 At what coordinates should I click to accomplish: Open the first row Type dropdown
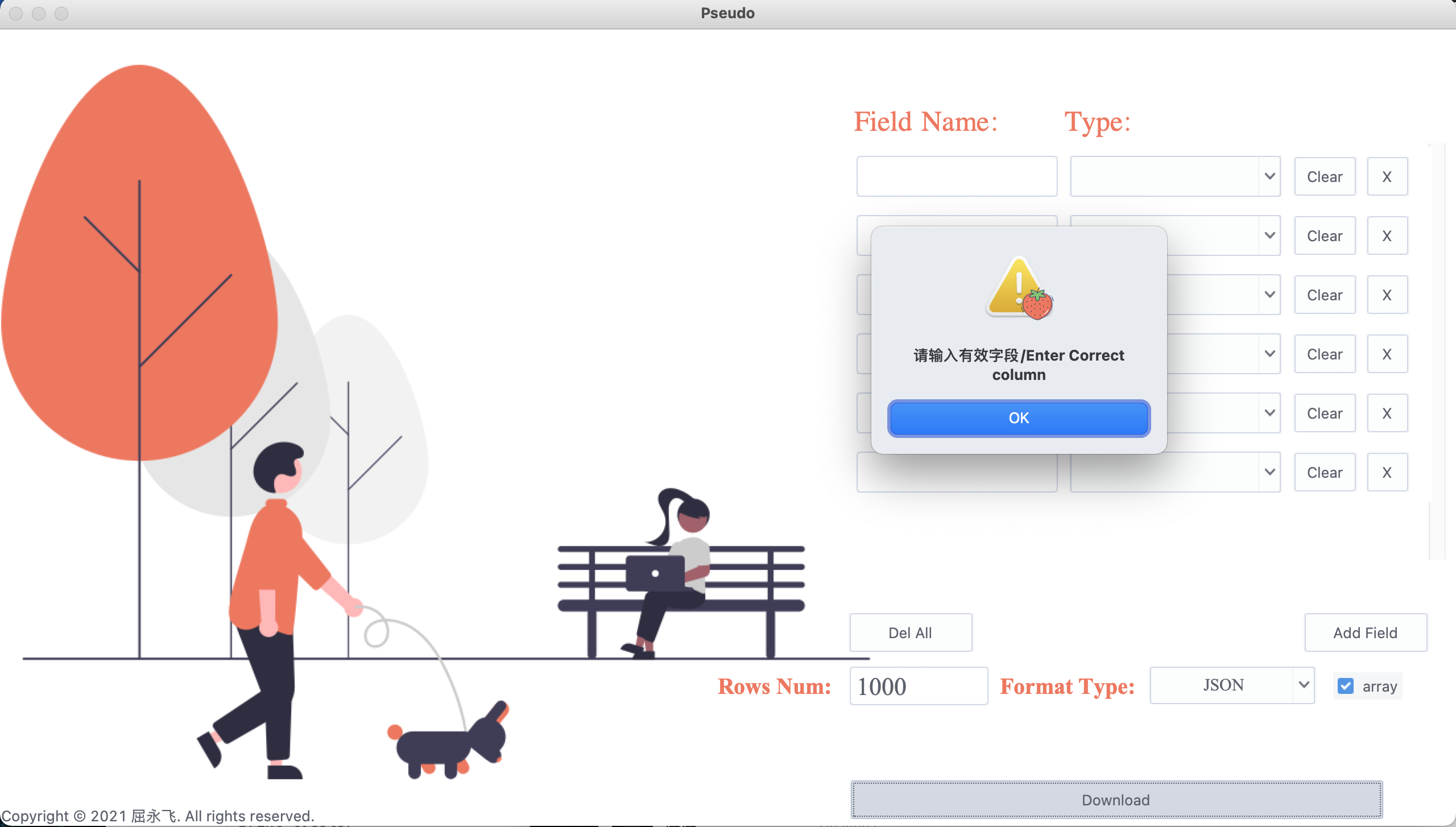tap(1269, 177)
